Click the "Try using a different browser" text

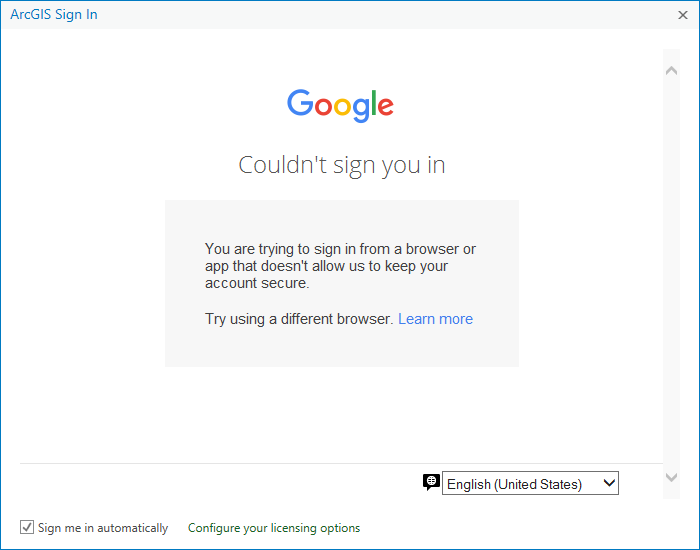click(298, 319)
